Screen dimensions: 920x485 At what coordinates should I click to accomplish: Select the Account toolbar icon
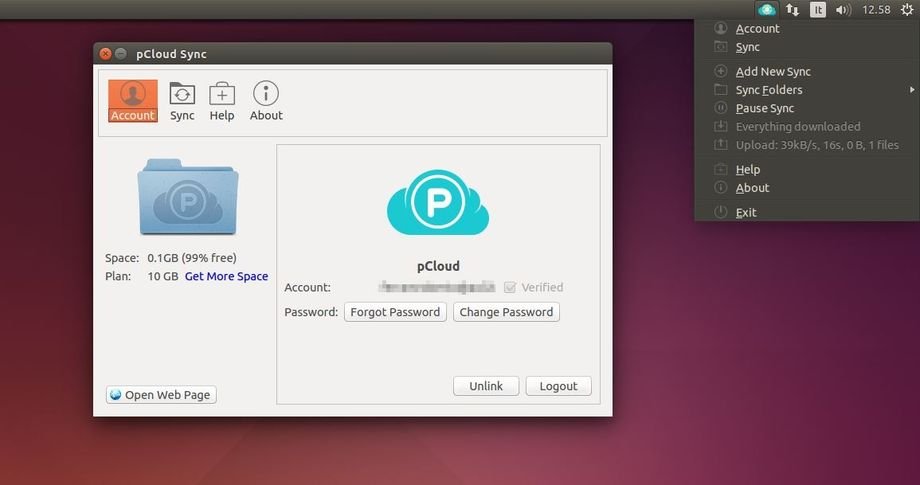click(132, 101)
